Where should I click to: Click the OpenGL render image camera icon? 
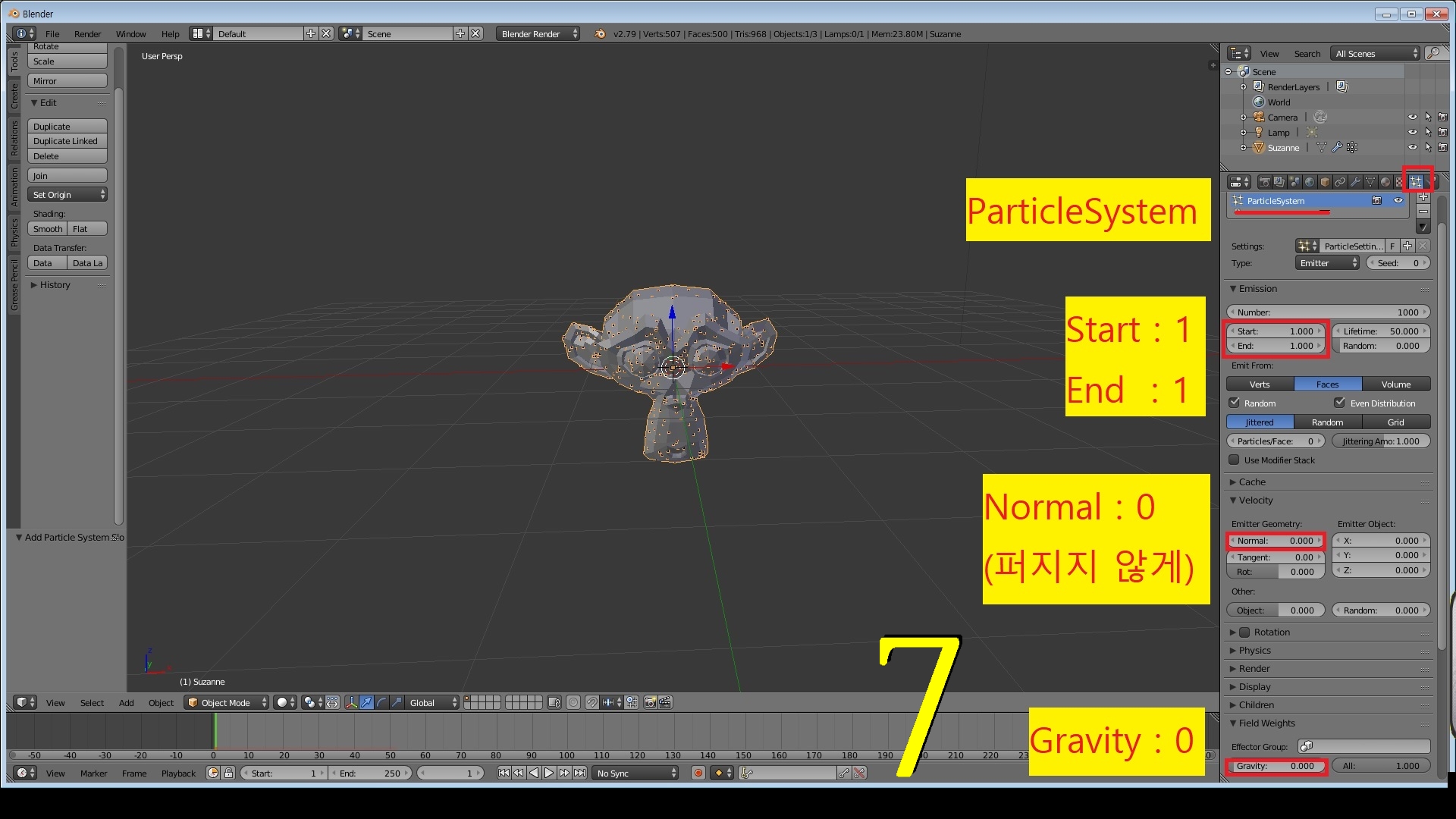(650, 702)
